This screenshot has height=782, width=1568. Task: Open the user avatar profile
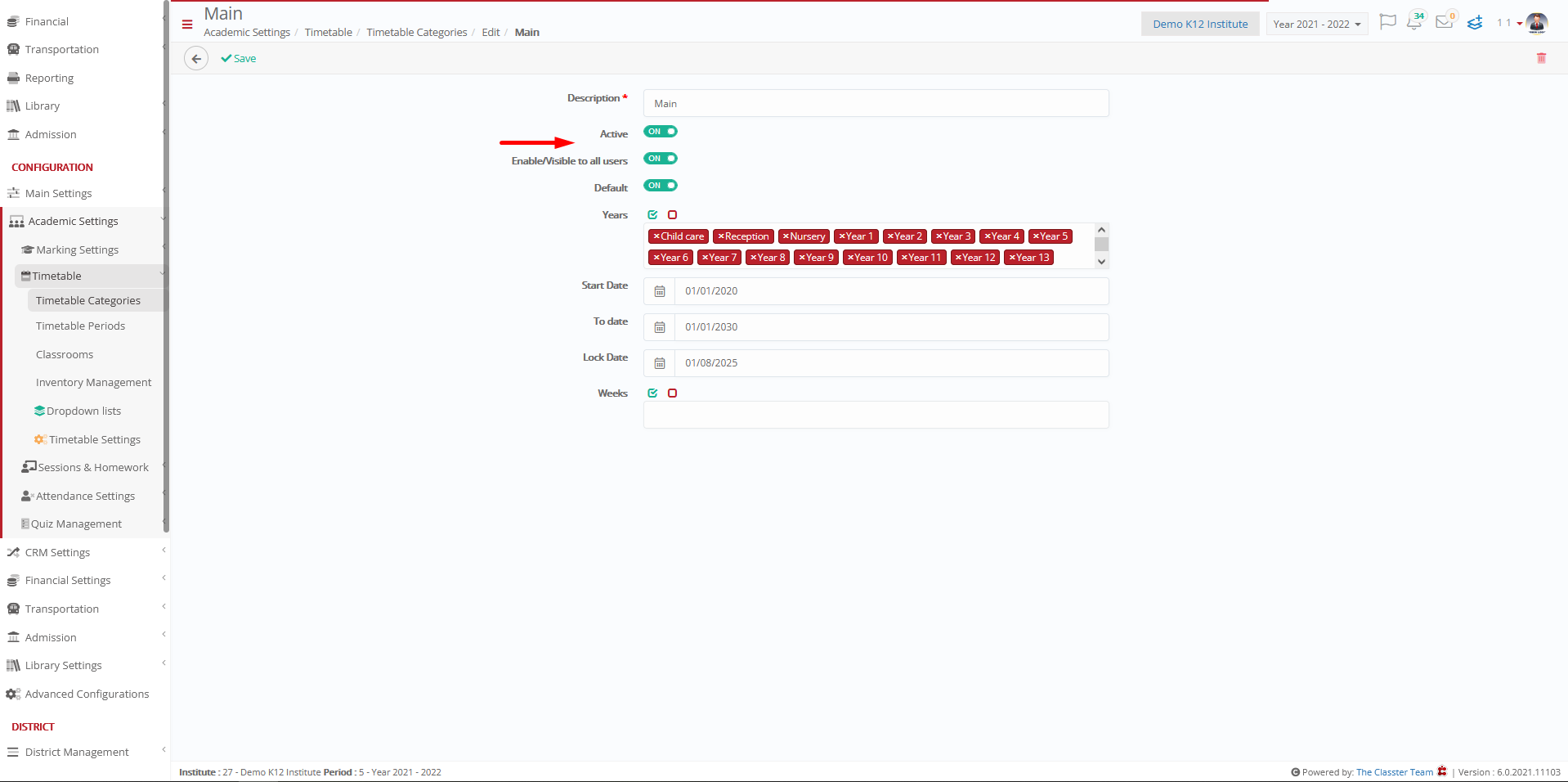click(1537, 23)
